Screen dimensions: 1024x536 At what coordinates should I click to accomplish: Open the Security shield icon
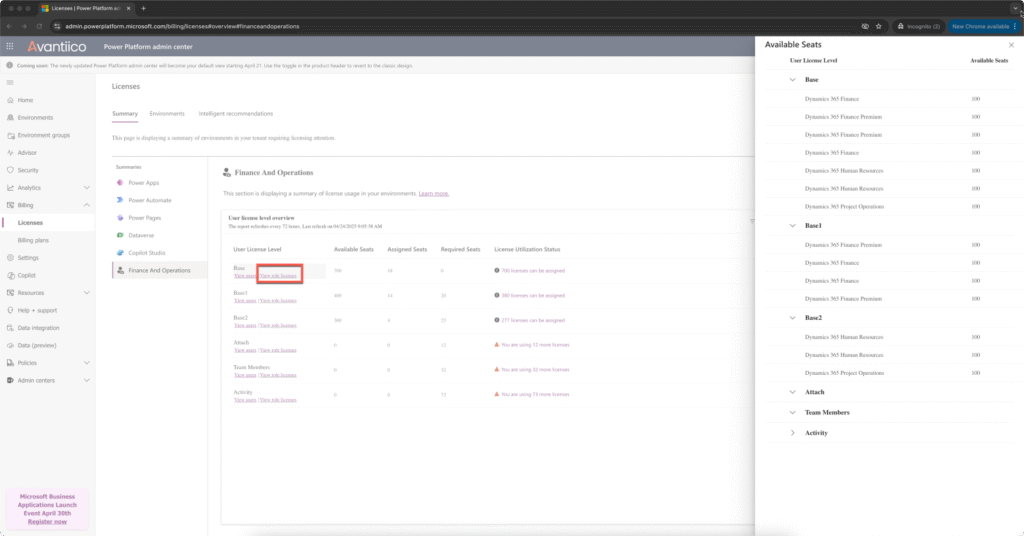point(10,170)
